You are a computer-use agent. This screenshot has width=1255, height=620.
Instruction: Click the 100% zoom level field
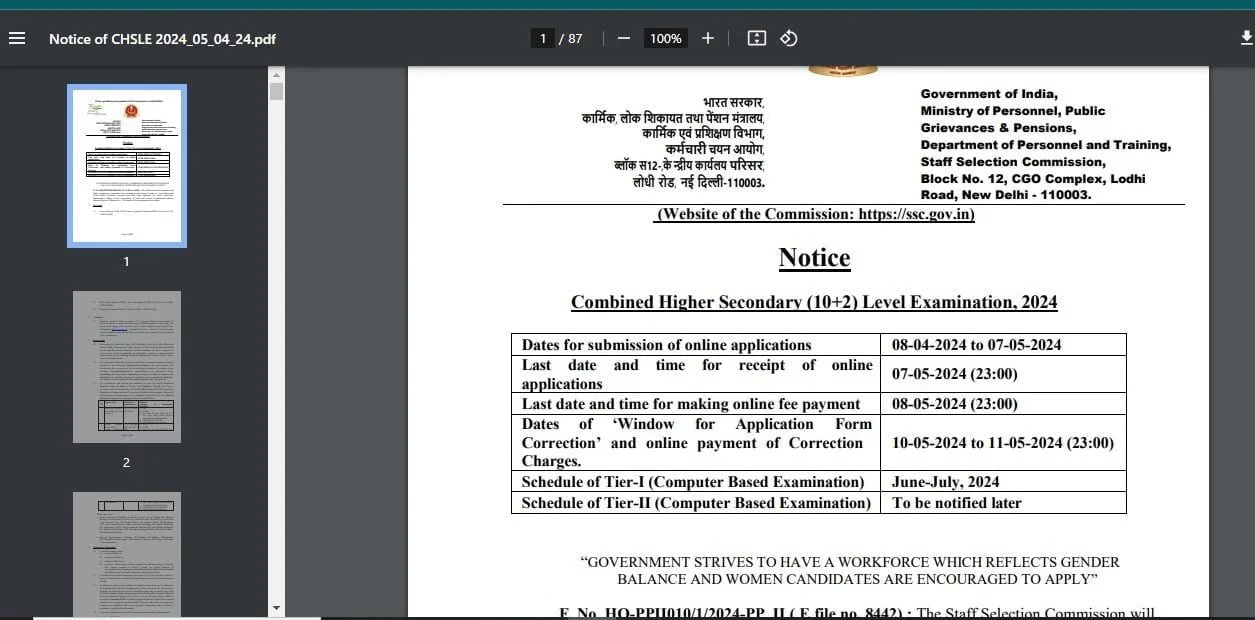pos(665,38)
